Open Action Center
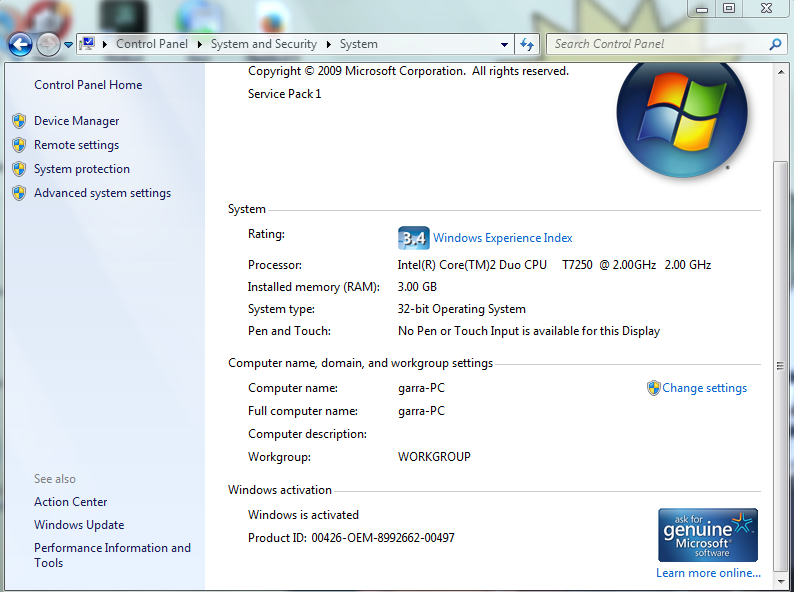Screen dimensions: 794x592 click(x=70, y=502)
